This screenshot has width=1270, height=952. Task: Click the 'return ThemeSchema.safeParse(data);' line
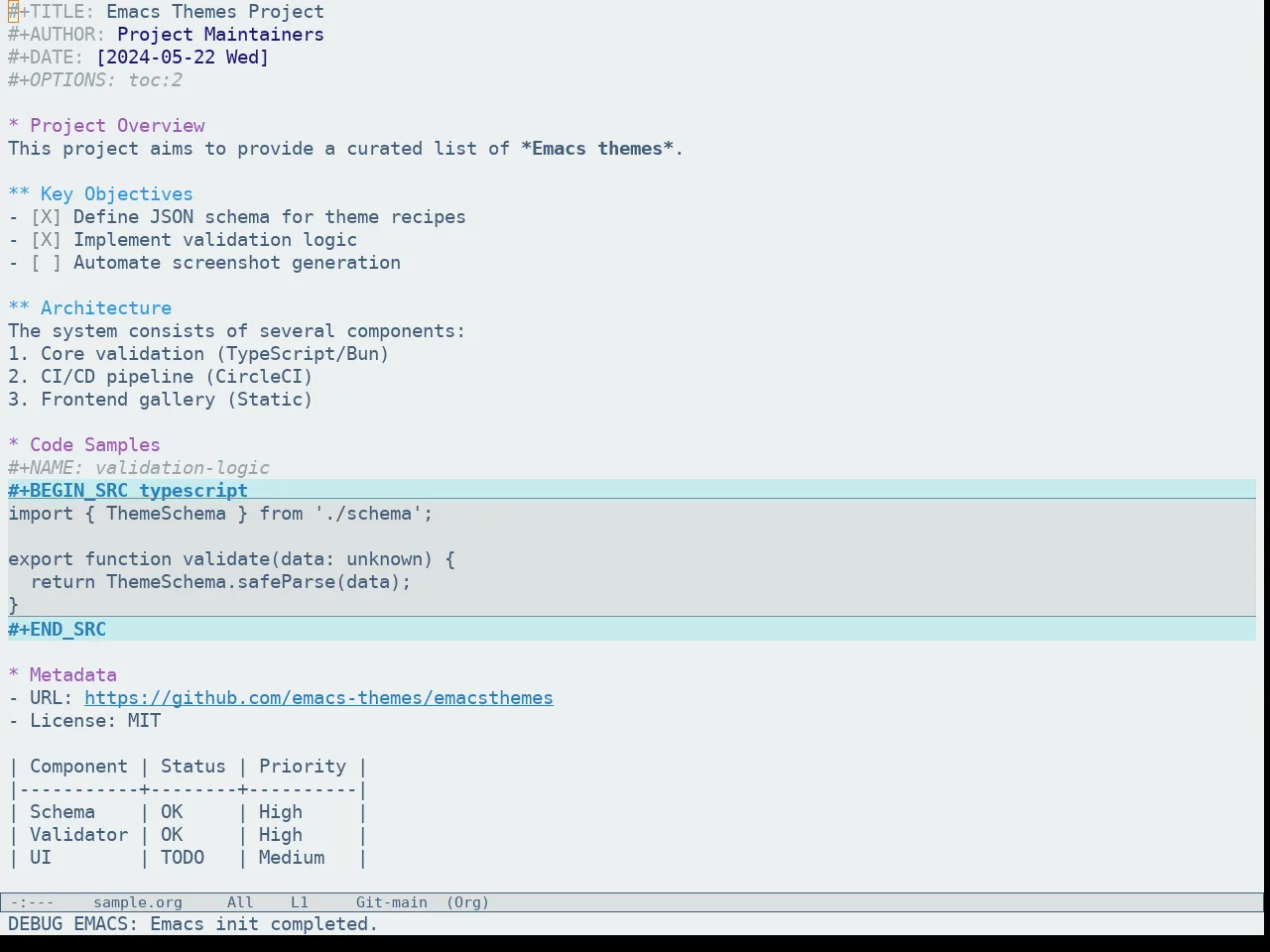[220, 582]
